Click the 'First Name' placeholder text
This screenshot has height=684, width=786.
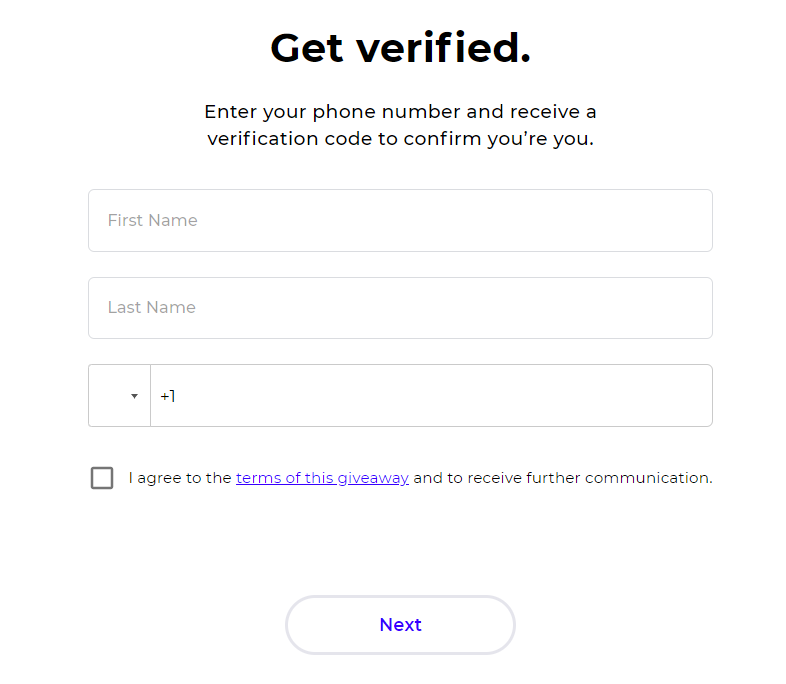tap(152, 221)
